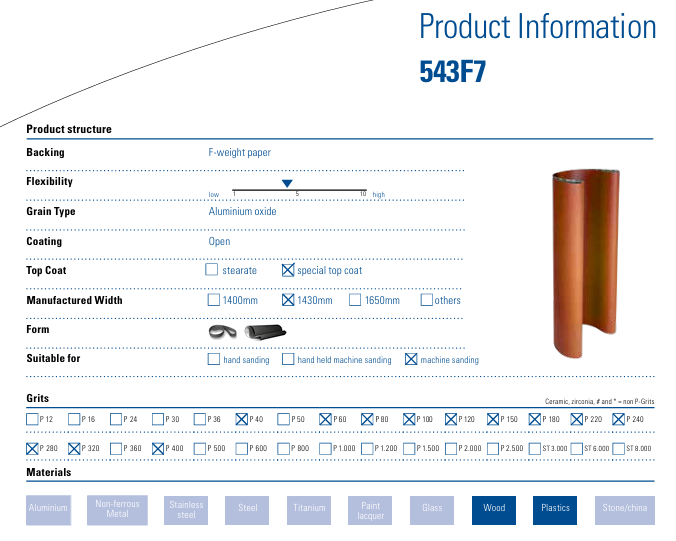Uncheck the P 400 grit box

(158, 449)
